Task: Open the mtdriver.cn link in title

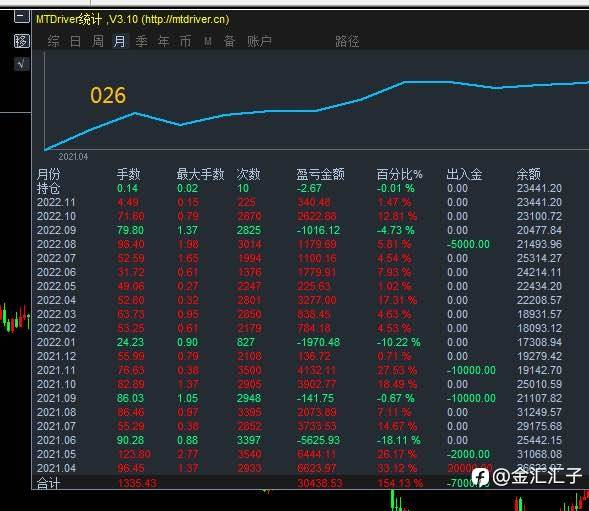Action: [x=186, y=19]
